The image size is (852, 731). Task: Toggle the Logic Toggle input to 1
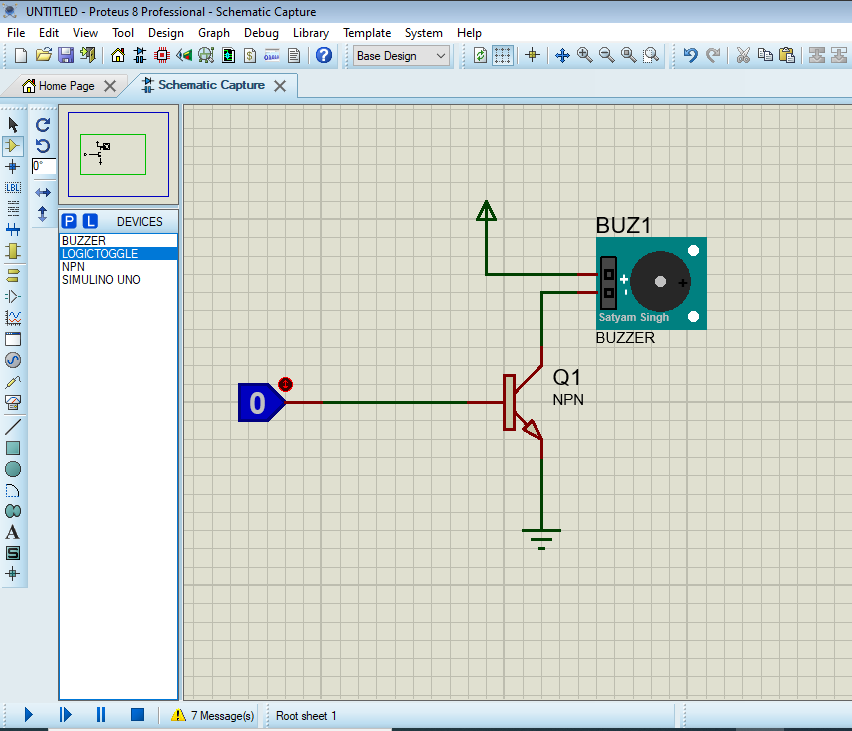[286, 384]
